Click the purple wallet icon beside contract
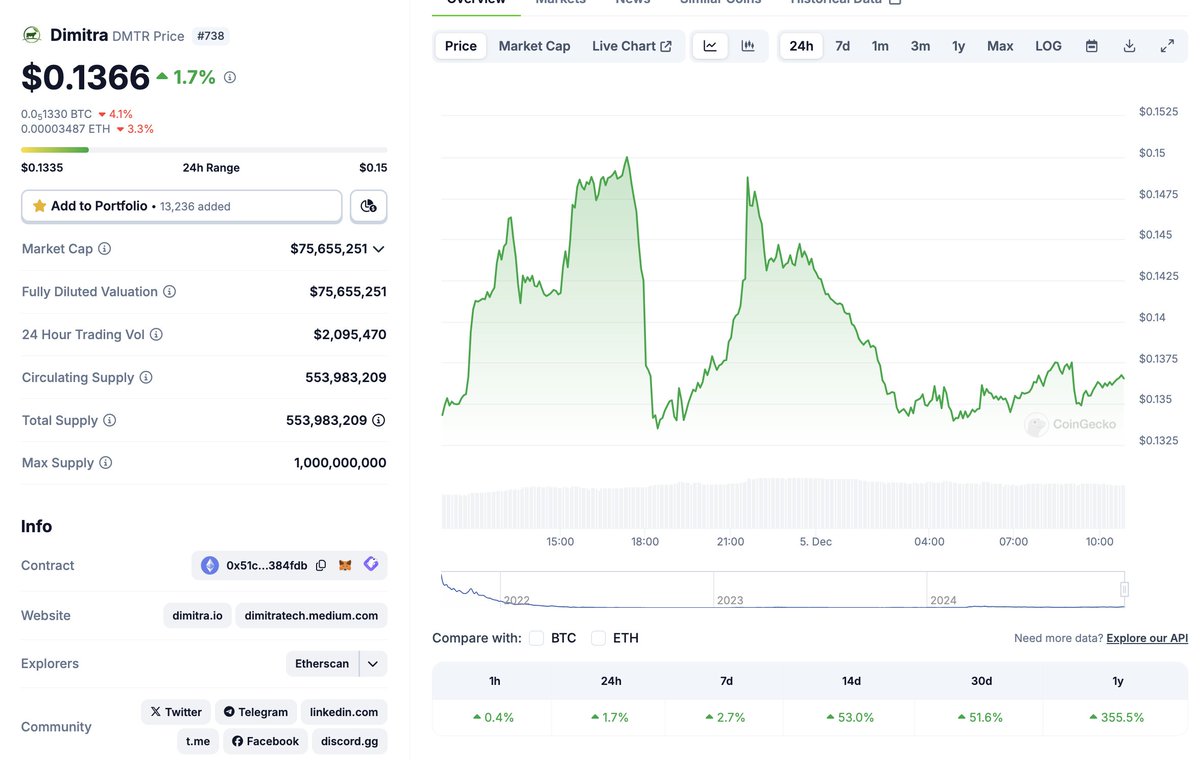The width and height of the screenshot is (1200, 760). [371, 565]
